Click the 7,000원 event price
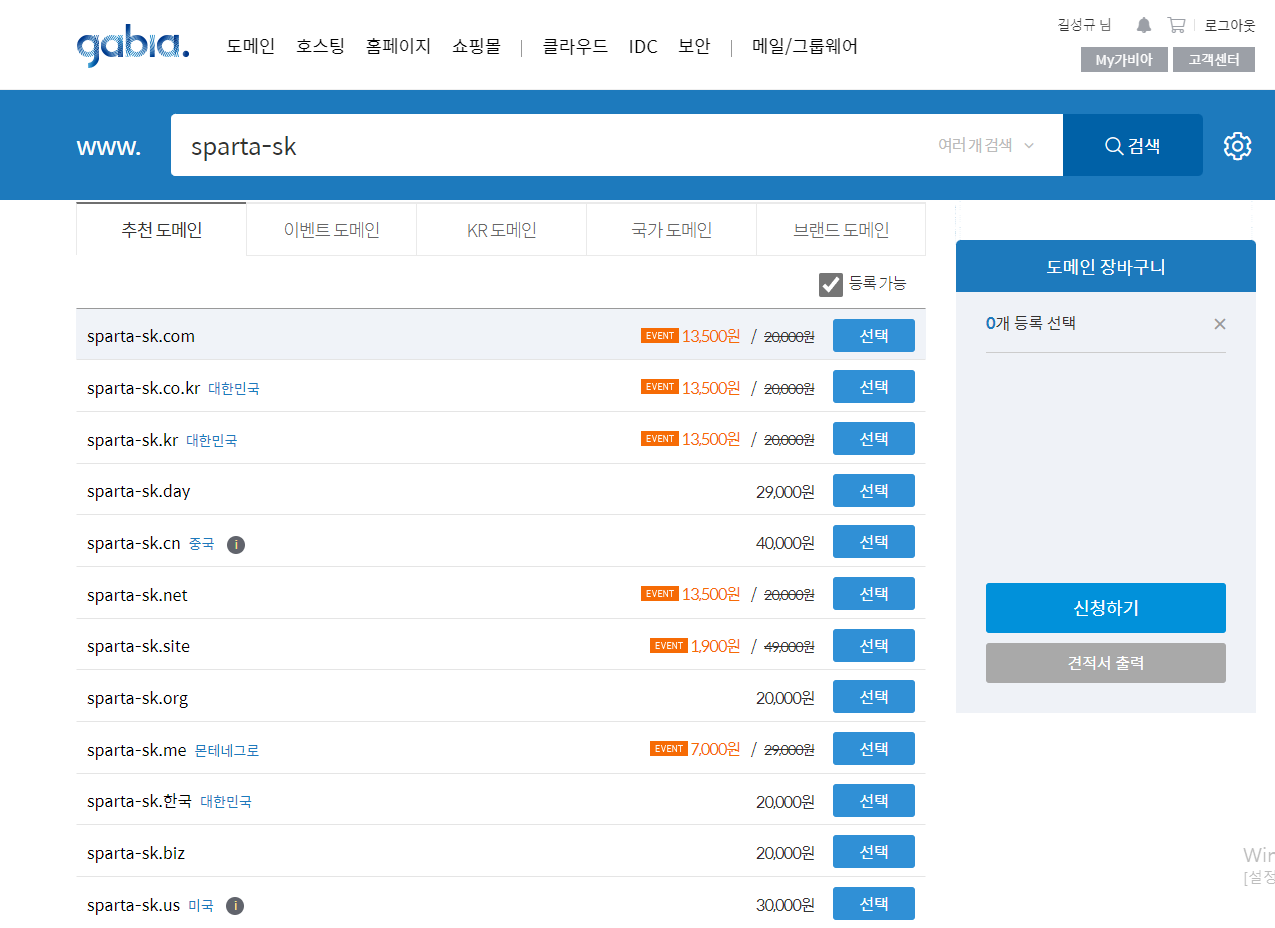The width and height of the screenshot is (1275, 928). tap(716, 749)
